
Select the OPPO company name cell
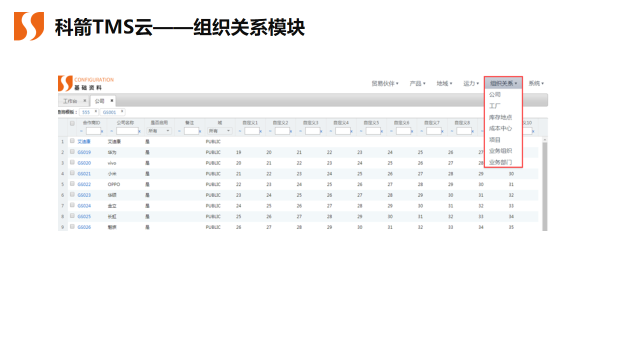114,184
